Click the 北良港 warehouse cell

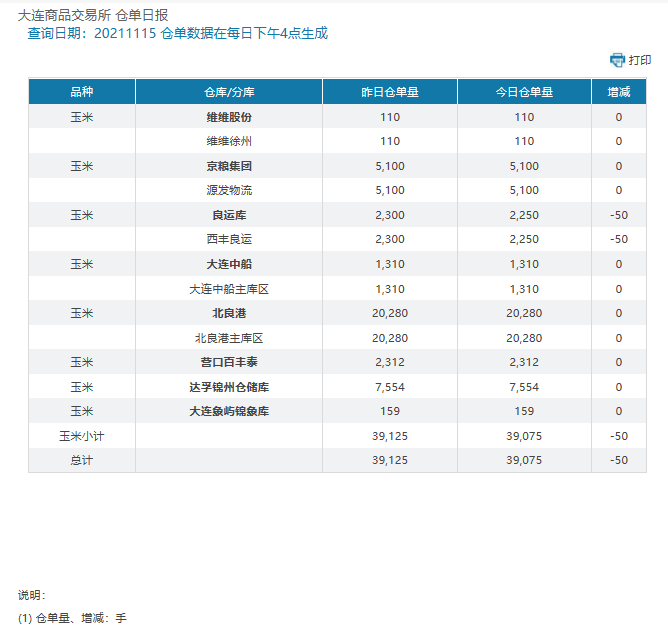229,313
